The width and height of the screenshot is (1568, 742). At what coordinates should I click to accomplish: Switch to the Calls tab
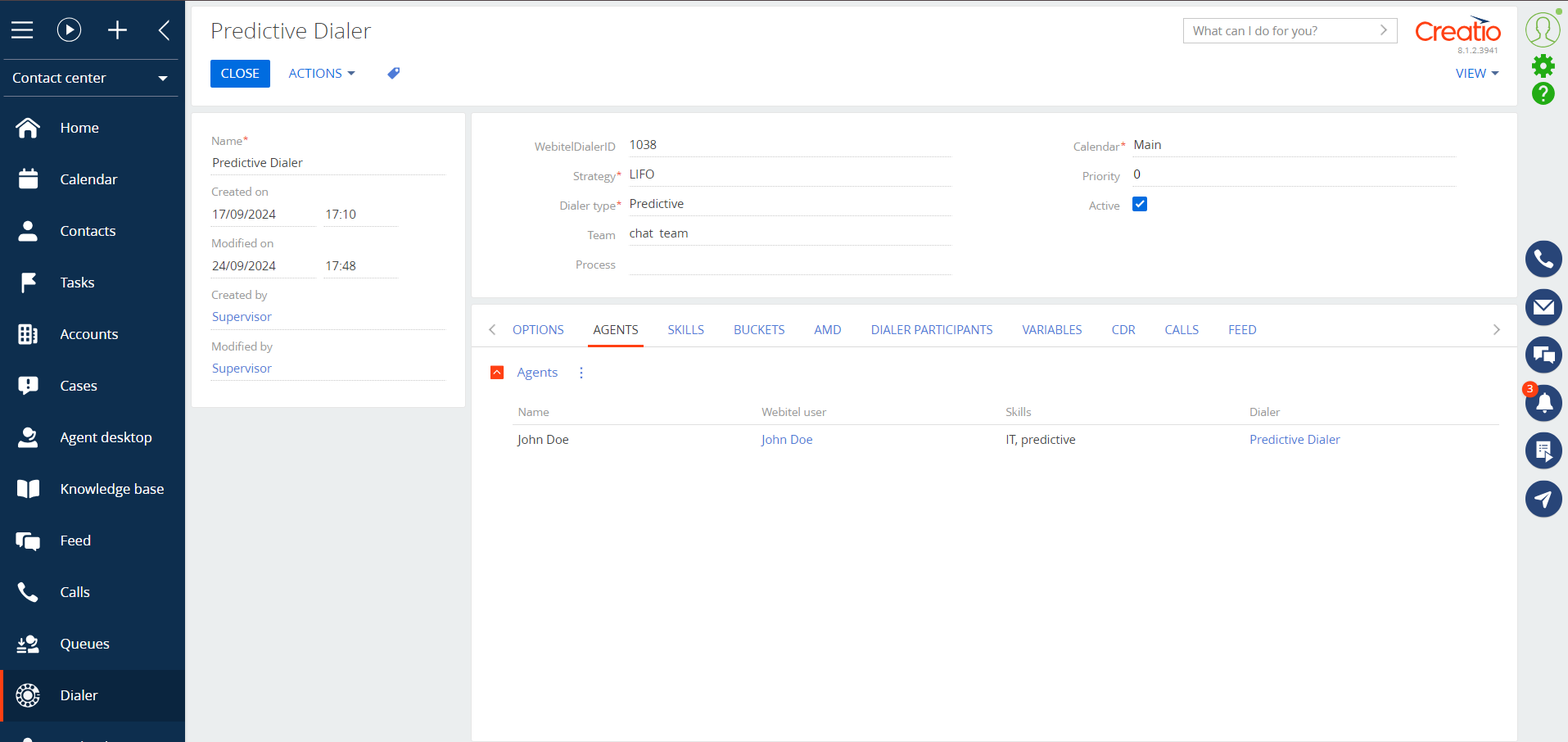(x=1182, y=330)
